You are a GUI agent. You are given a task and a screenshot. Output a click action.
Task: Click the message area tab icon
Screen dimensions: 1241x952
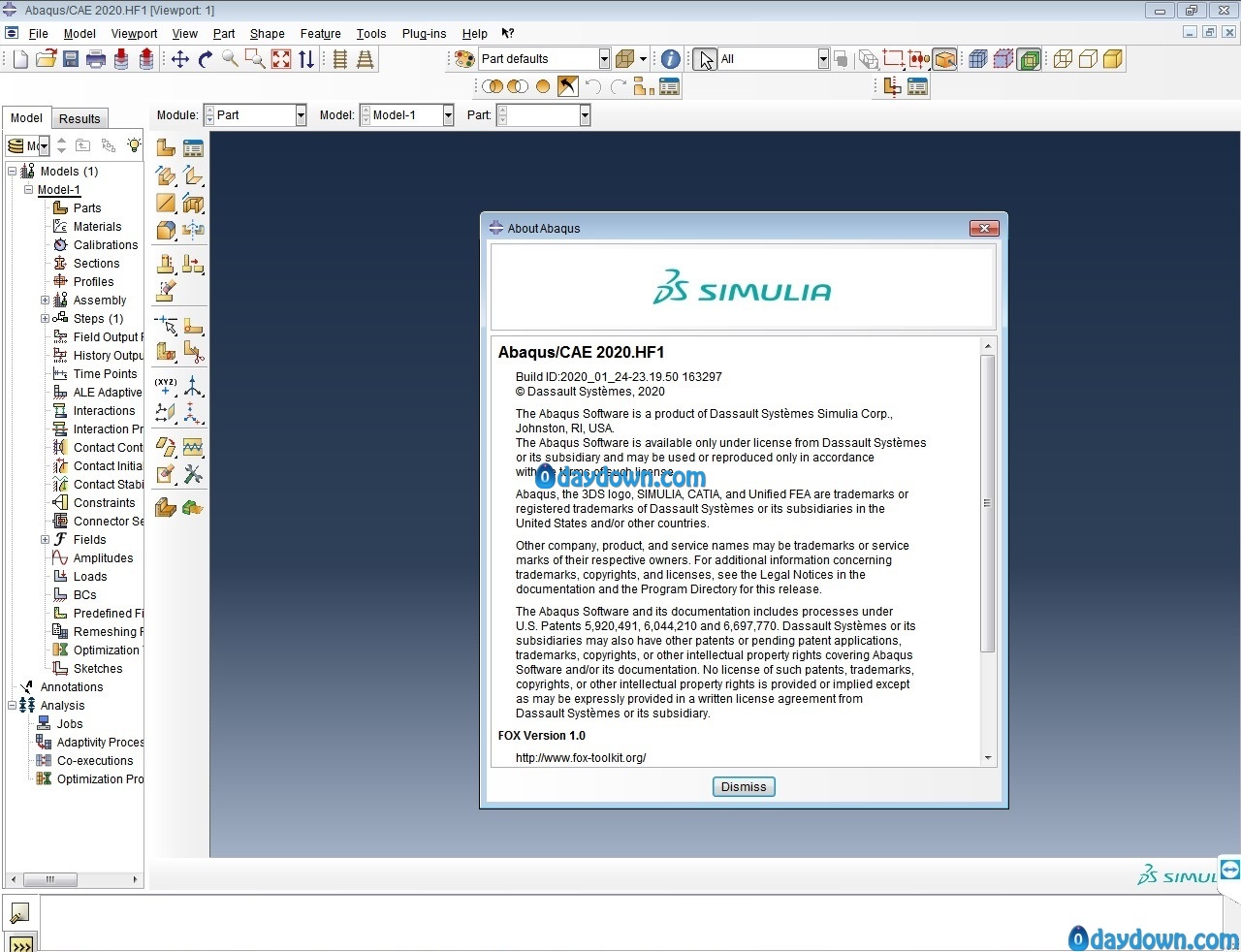click(19, 912)
